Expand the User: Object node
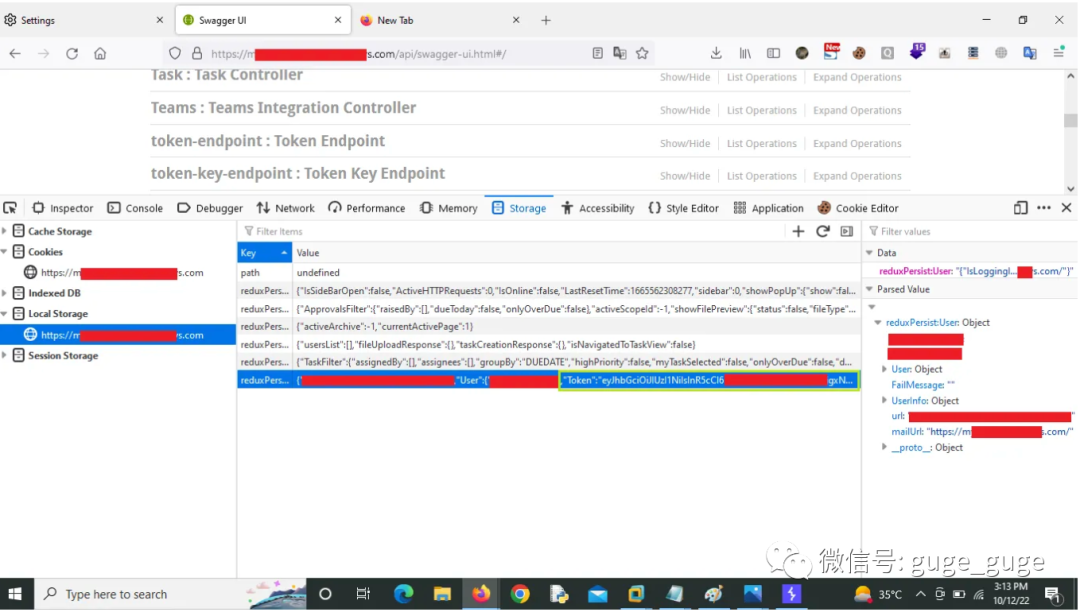Viewport: 1080px width, 612px height. click(885, 369)
